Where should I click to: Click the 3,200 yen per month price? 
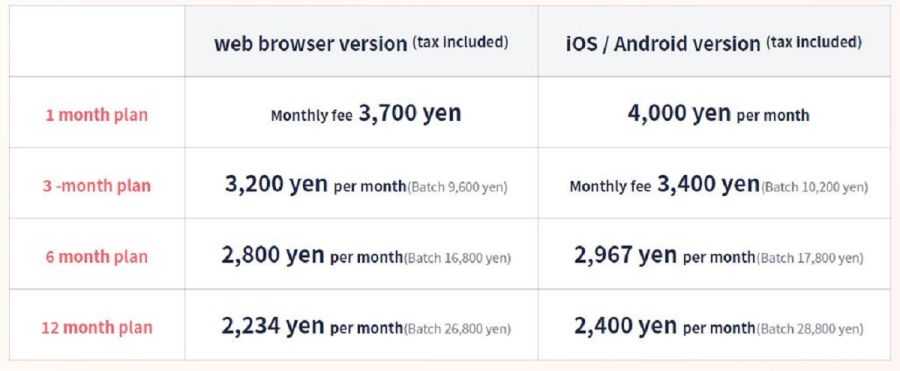tap(315, 185)
